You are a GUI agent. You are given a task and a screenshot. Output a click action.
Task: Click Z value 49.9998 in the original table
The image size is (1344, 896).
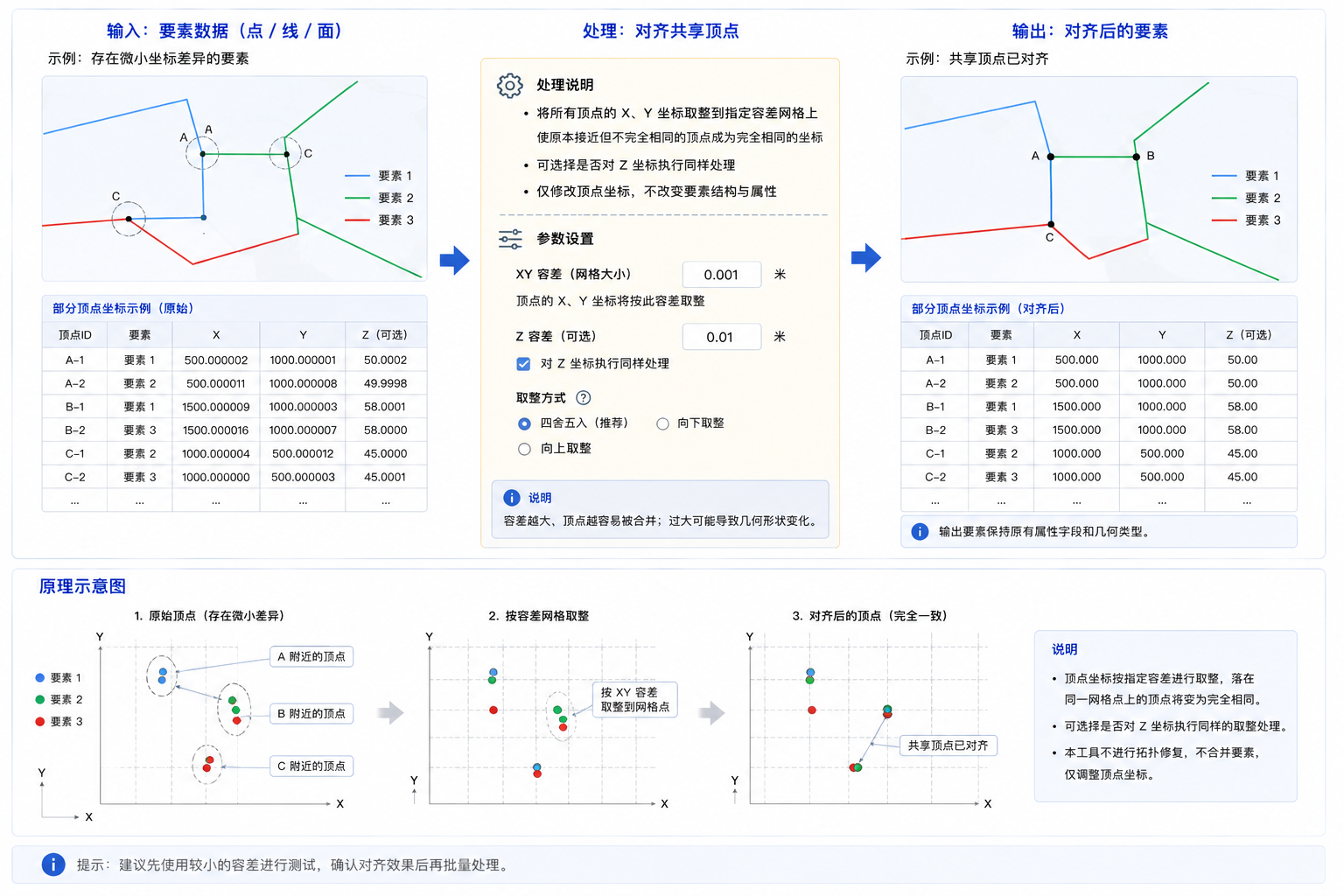(386, 383)
